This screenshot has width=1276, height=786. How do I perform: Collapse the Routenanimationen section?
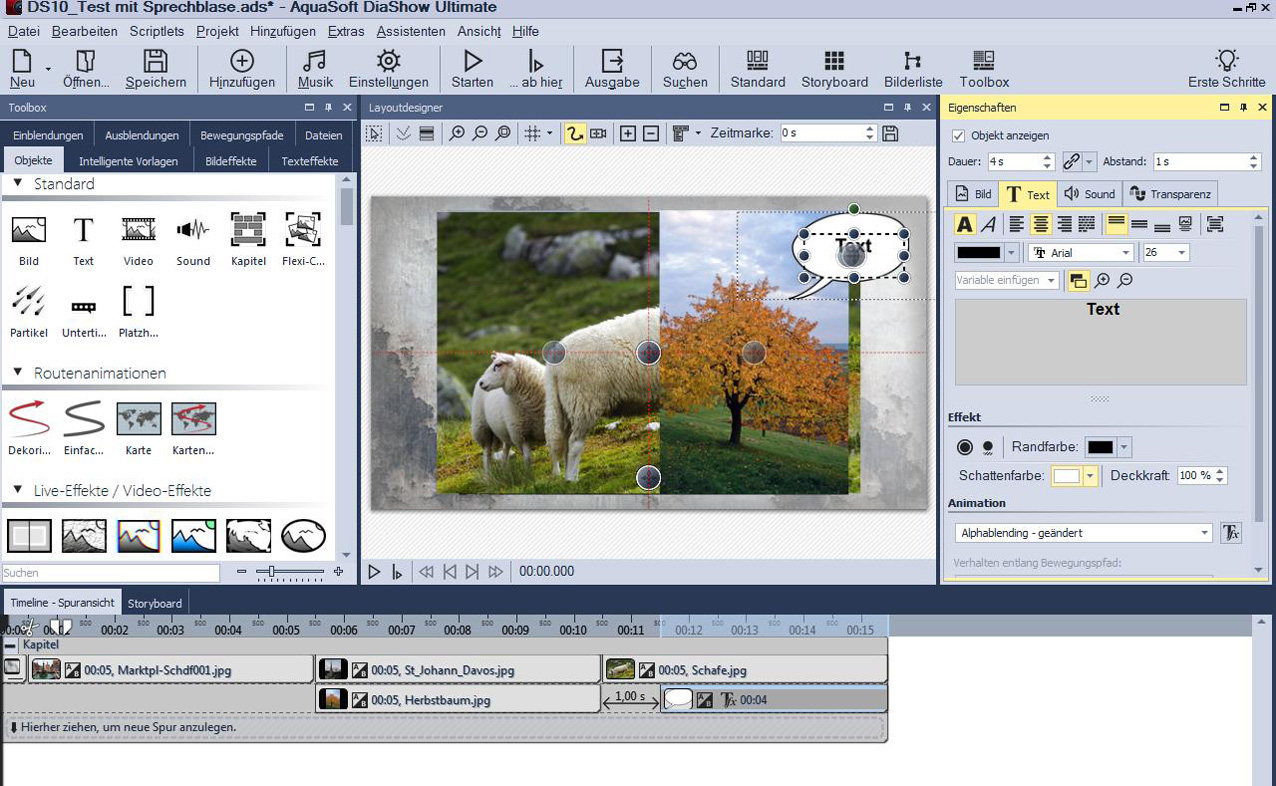point(17,373)
